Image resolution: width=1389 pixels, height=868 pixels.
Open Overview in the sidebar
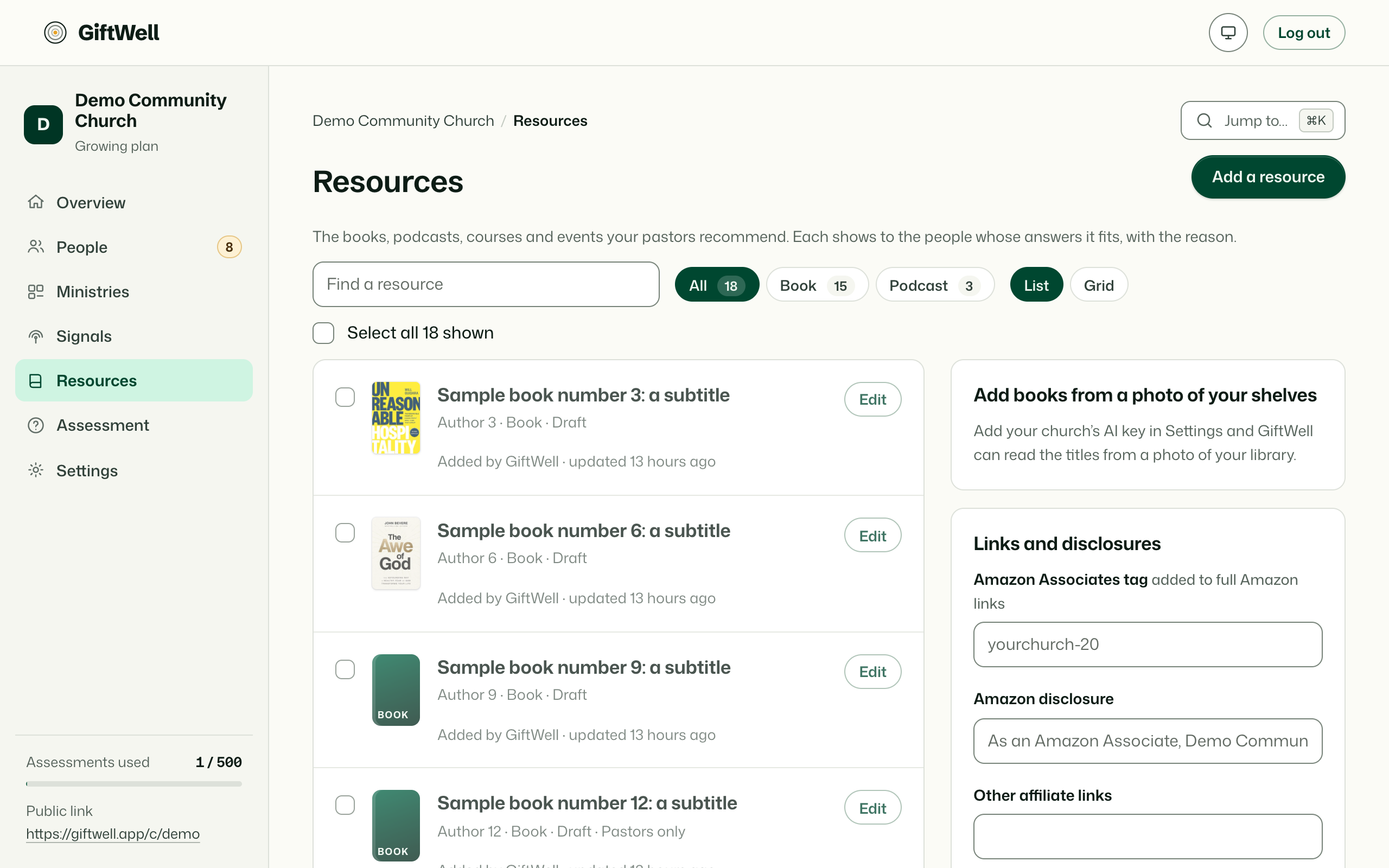point(133,202)
